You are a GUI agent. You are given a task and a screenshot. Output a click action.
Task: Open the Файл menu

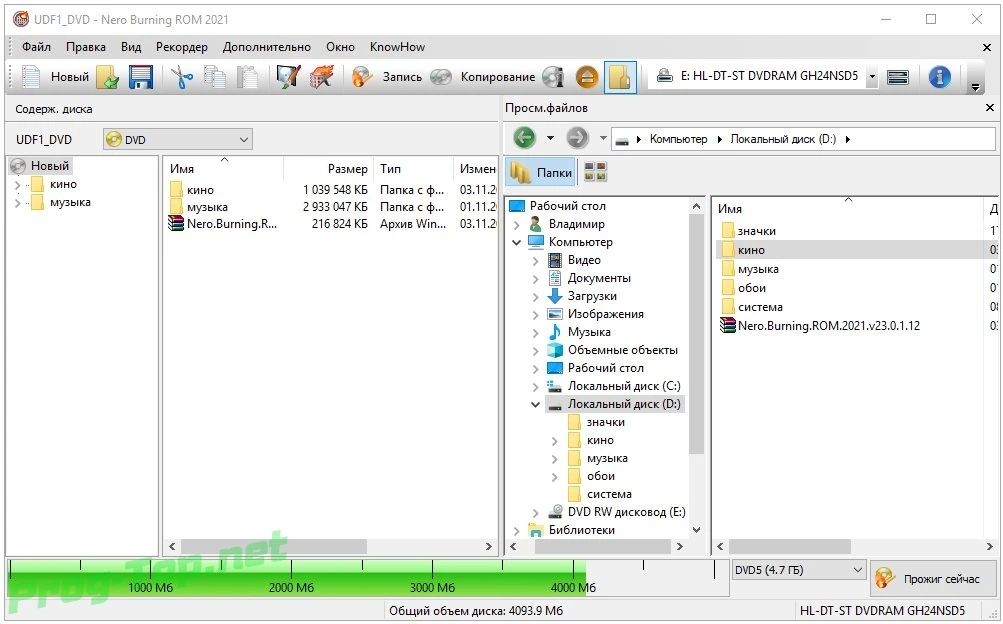point(36,47)
